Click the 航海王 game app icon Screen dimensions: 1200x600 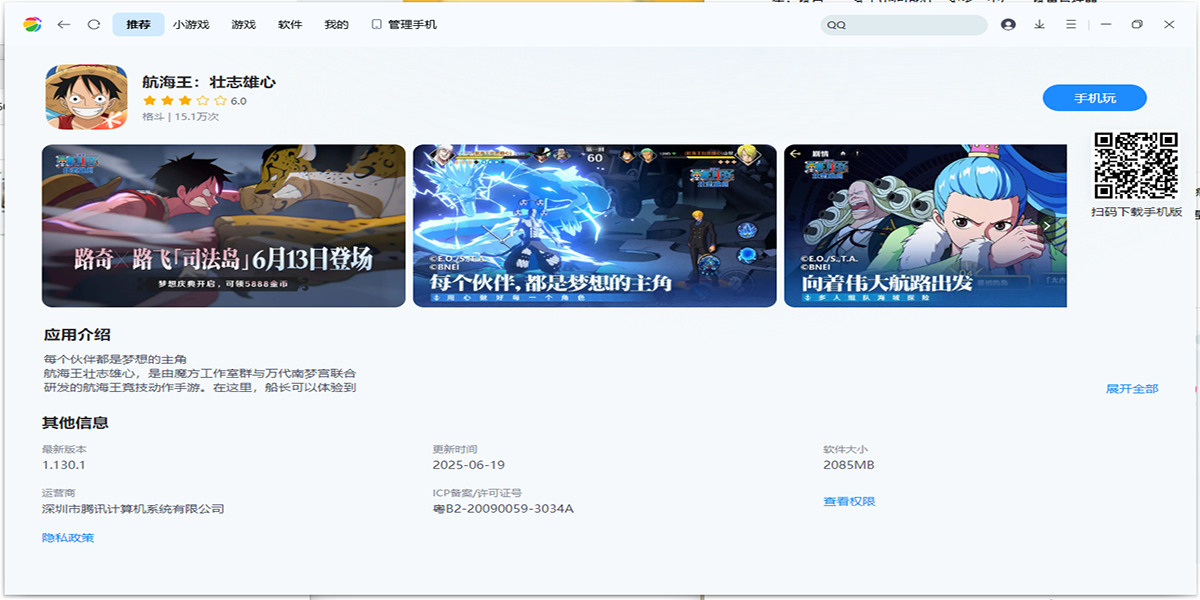tap(86, 97)
